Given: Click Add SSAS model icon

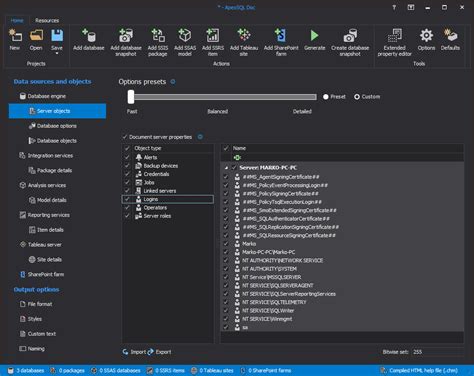Looking at the screenshot, I should [185, 35].
